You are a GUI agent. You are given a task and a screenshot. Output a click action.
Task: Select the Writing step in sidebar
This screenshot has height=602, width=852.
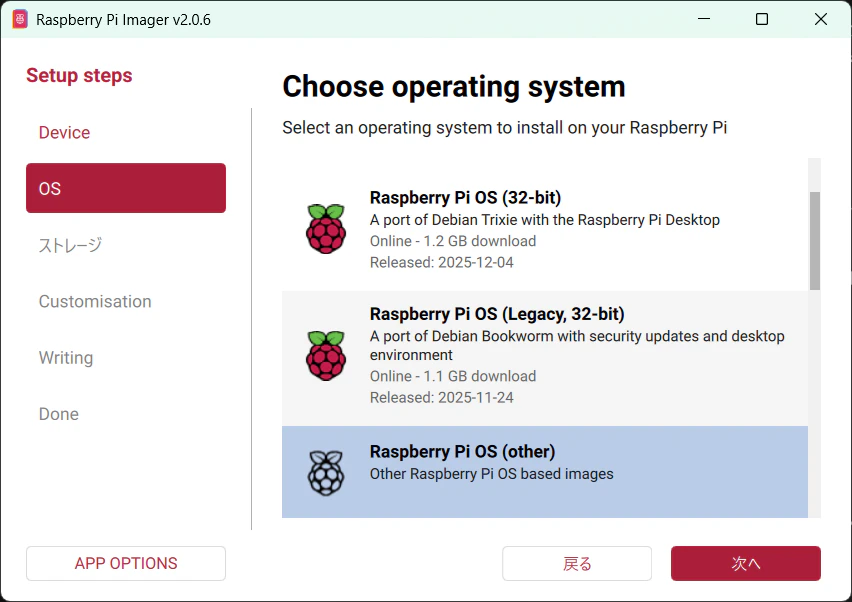pyautogui.click(x=126, y=358)
